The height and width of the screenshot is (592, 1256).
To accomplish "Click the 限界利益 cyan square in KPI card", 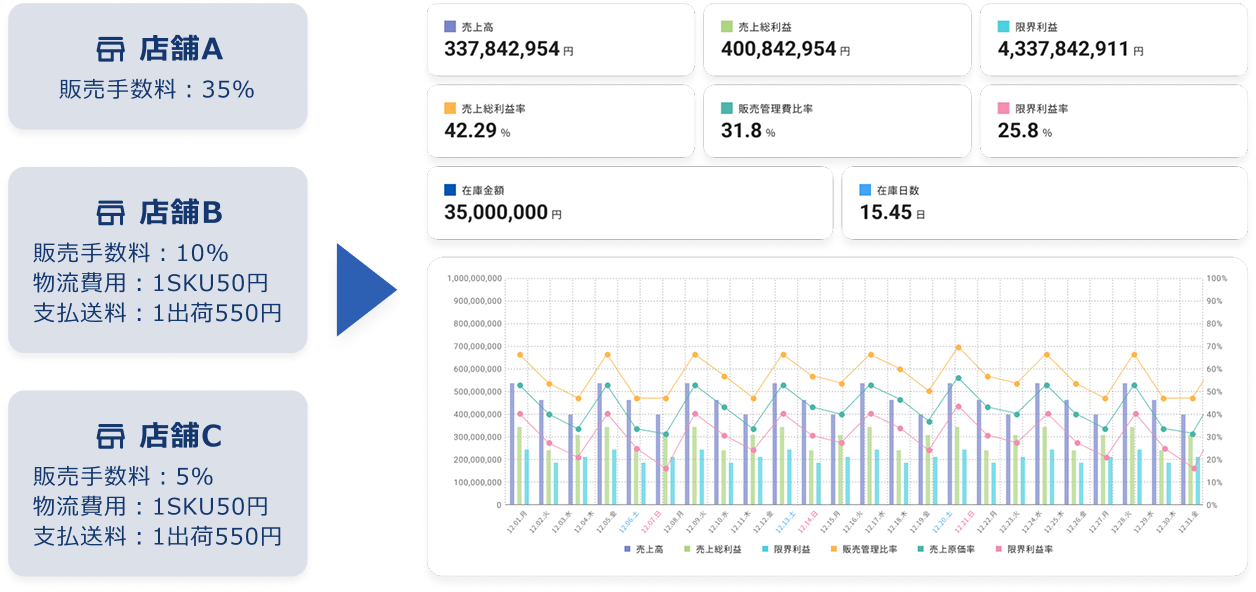I will pyautogui.click(x=1004, y=27).
